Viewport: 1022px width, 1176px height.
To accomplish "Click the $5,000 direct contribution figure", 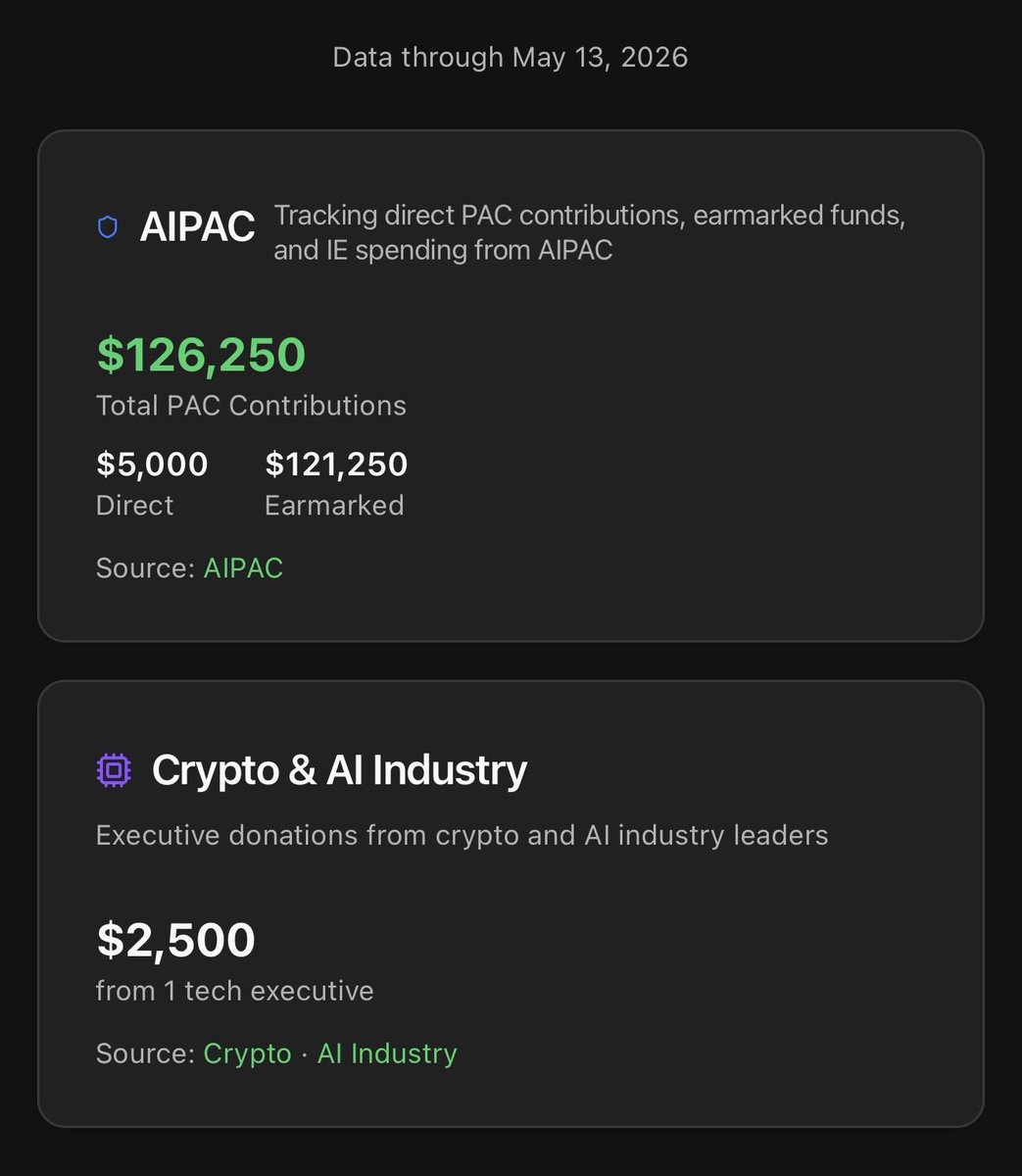I will click(x=152, y=465).
